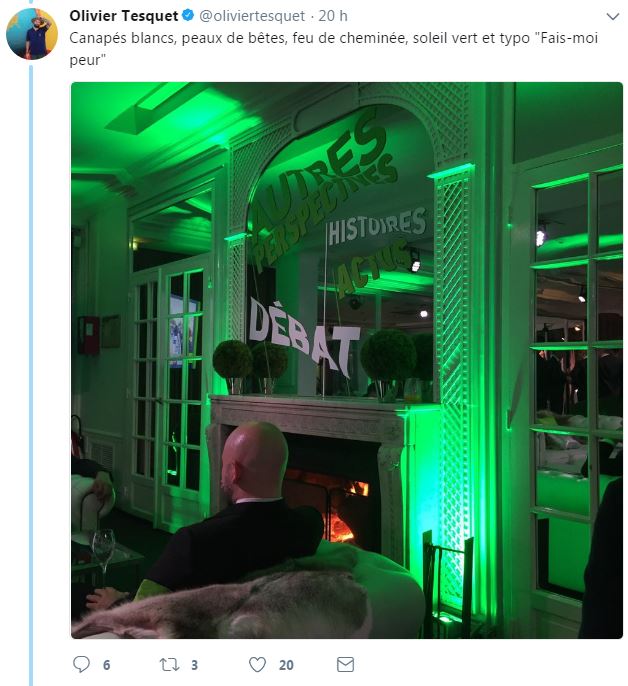
Task: Enlarge the green-lit room photo
Action: click(x=347, y=360)
